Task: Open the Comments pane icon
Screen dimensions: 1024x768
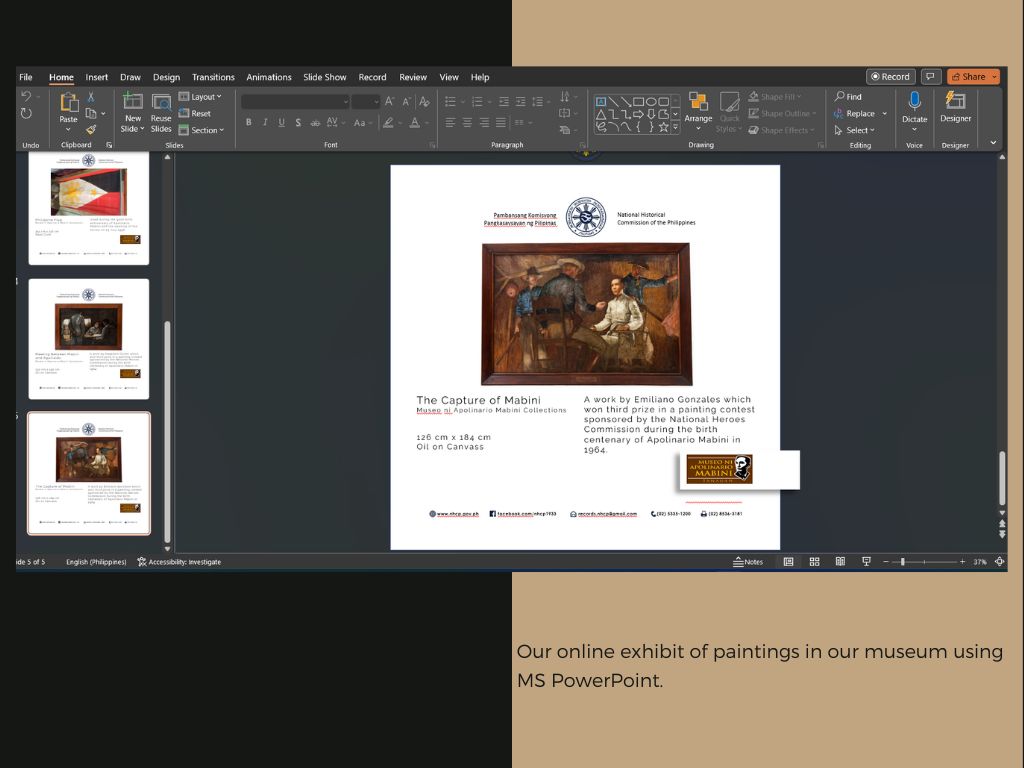Action: 931,77
